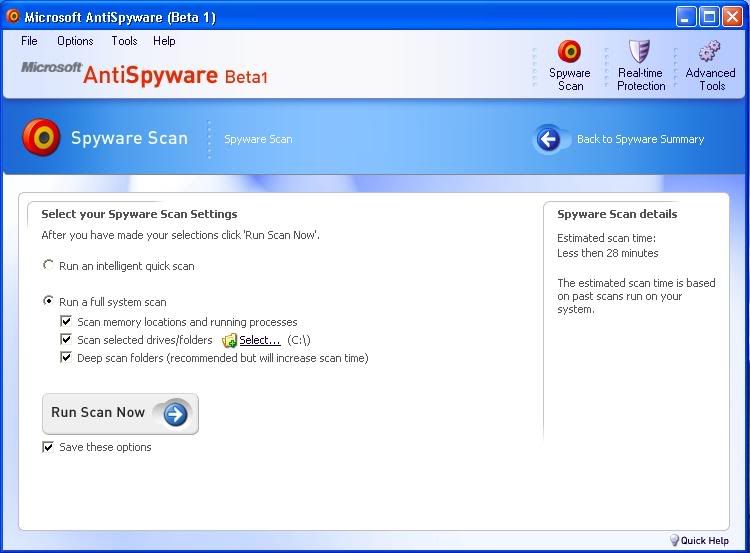The width and height of the screenshot is (750, 553).
Task: Click 'Spyware Scan details' heading
Action: tap(617, 214)
